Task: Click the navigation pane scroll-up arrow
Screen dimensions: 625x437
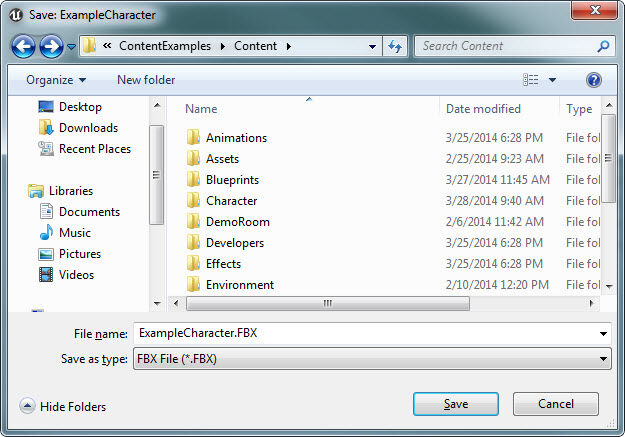Action: [x=157, y=105]
